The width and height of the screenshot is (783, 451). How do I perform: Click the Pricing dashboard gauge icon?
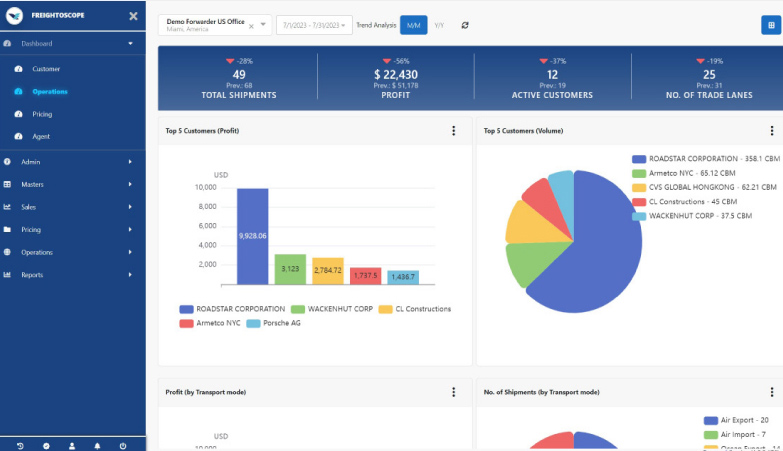[18, 114]
